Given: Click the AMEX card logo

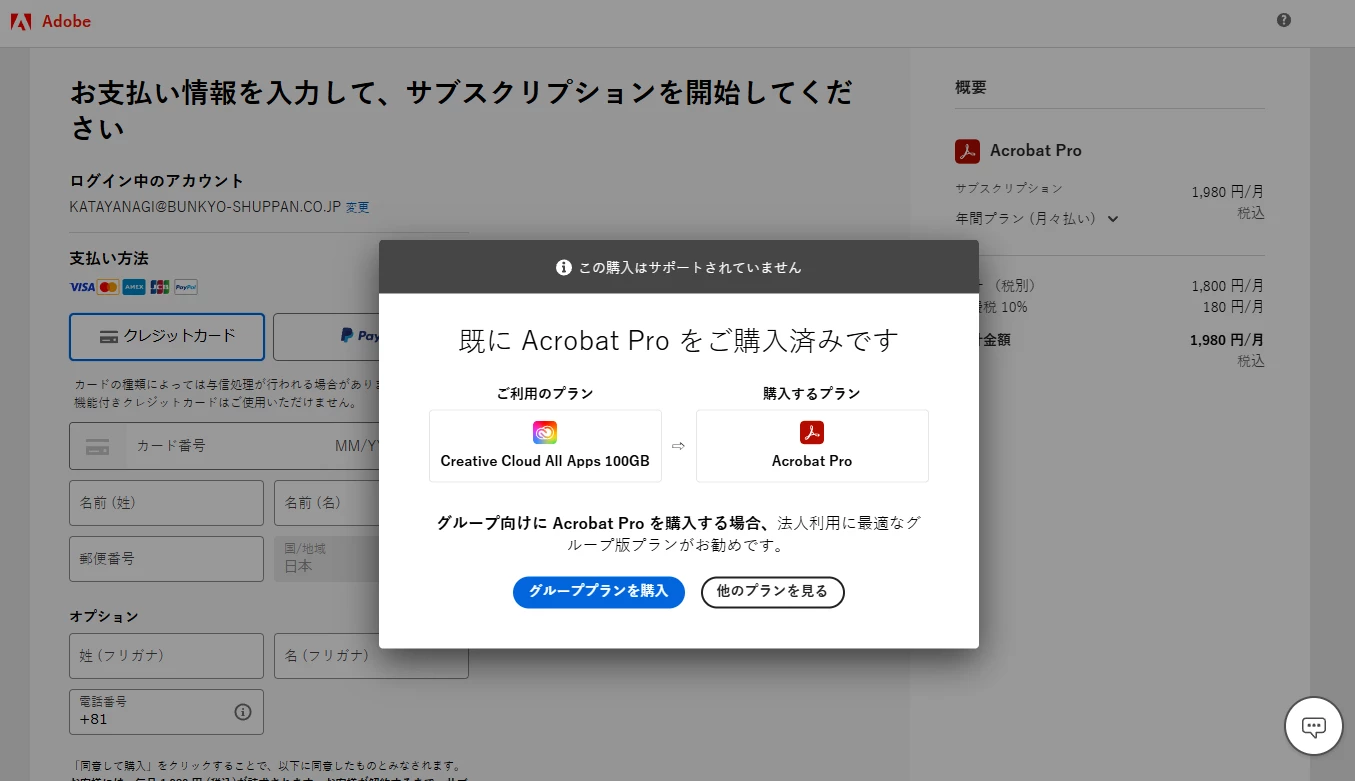Looking at the screenshot, I should pyautogui.click(x=134, y=287).
